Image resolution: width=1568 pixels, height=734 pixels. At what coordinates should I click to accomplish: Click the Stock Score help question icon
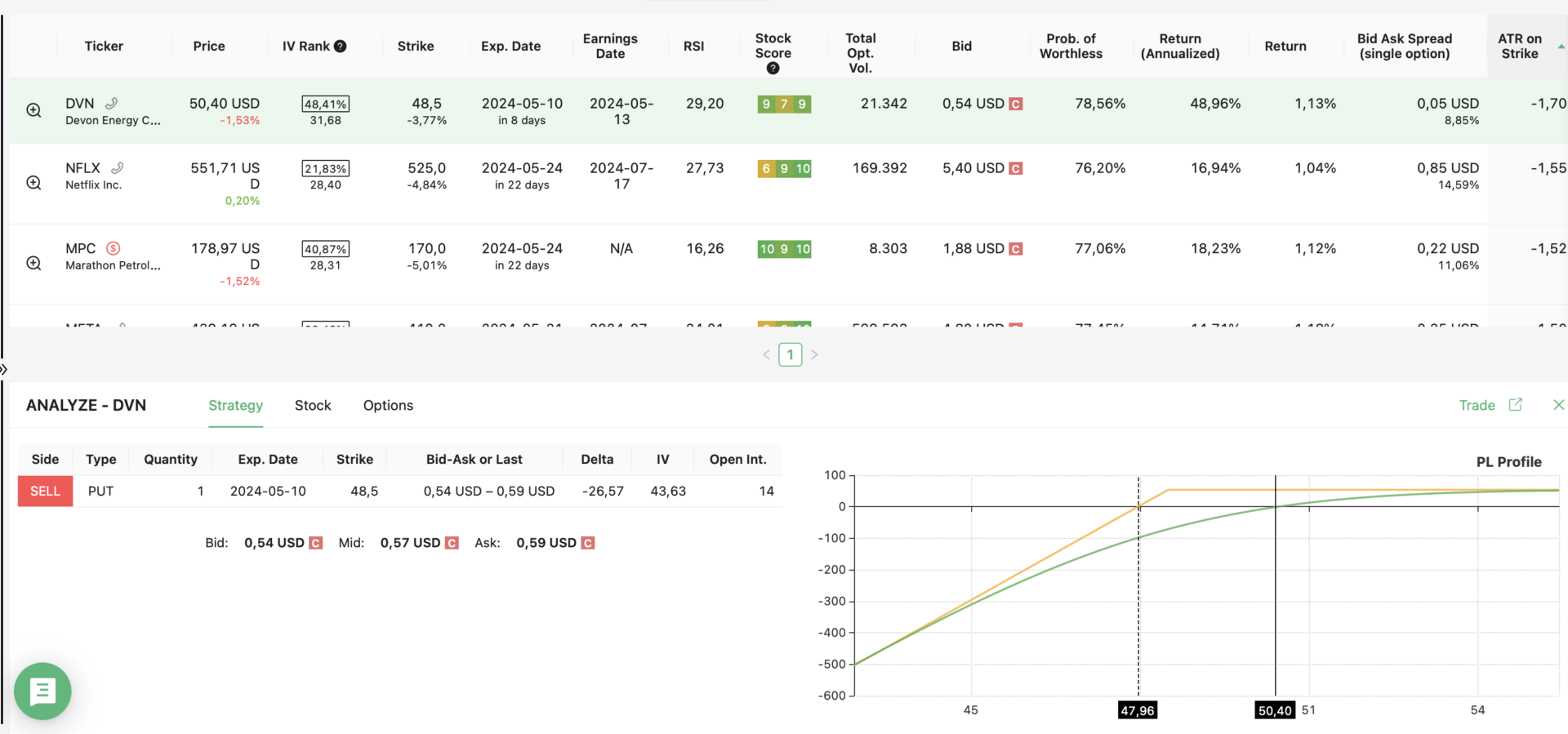[x=773, y=69]
